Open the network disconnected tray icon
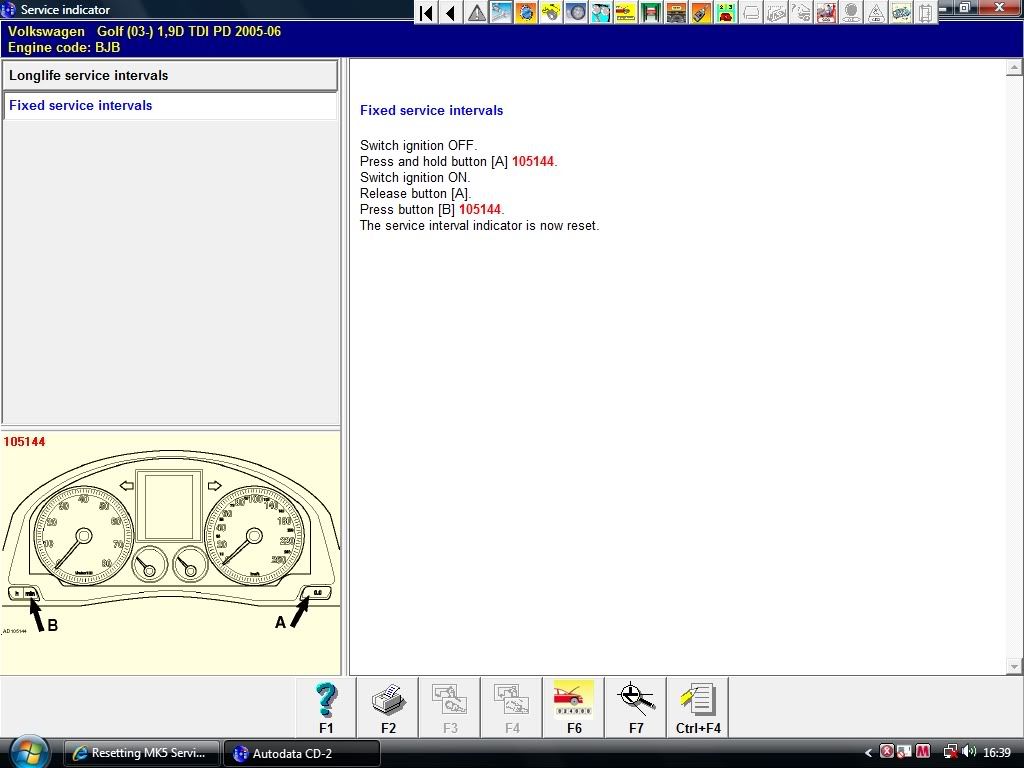This screenshot has width=1024, height=768. pos(951,752)
